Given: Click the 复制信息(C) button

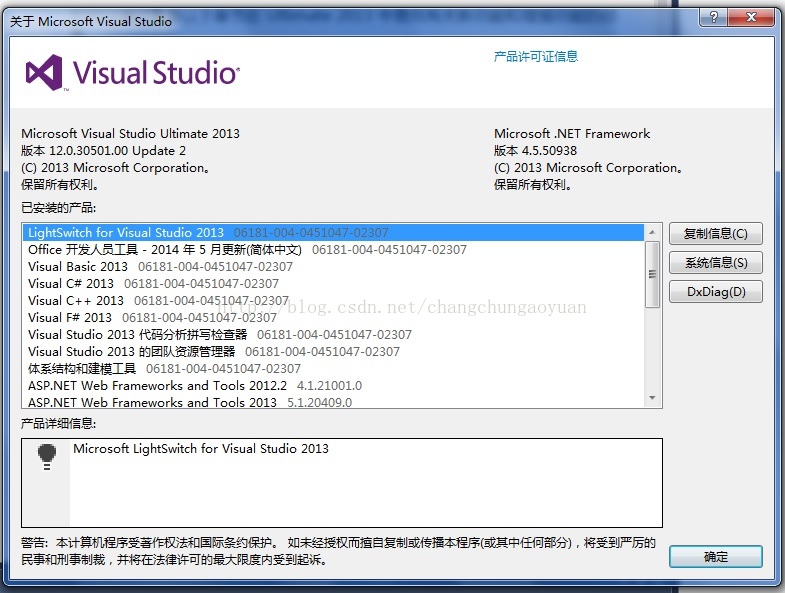Looking at the screenshot, I should [x=715, y=233].
